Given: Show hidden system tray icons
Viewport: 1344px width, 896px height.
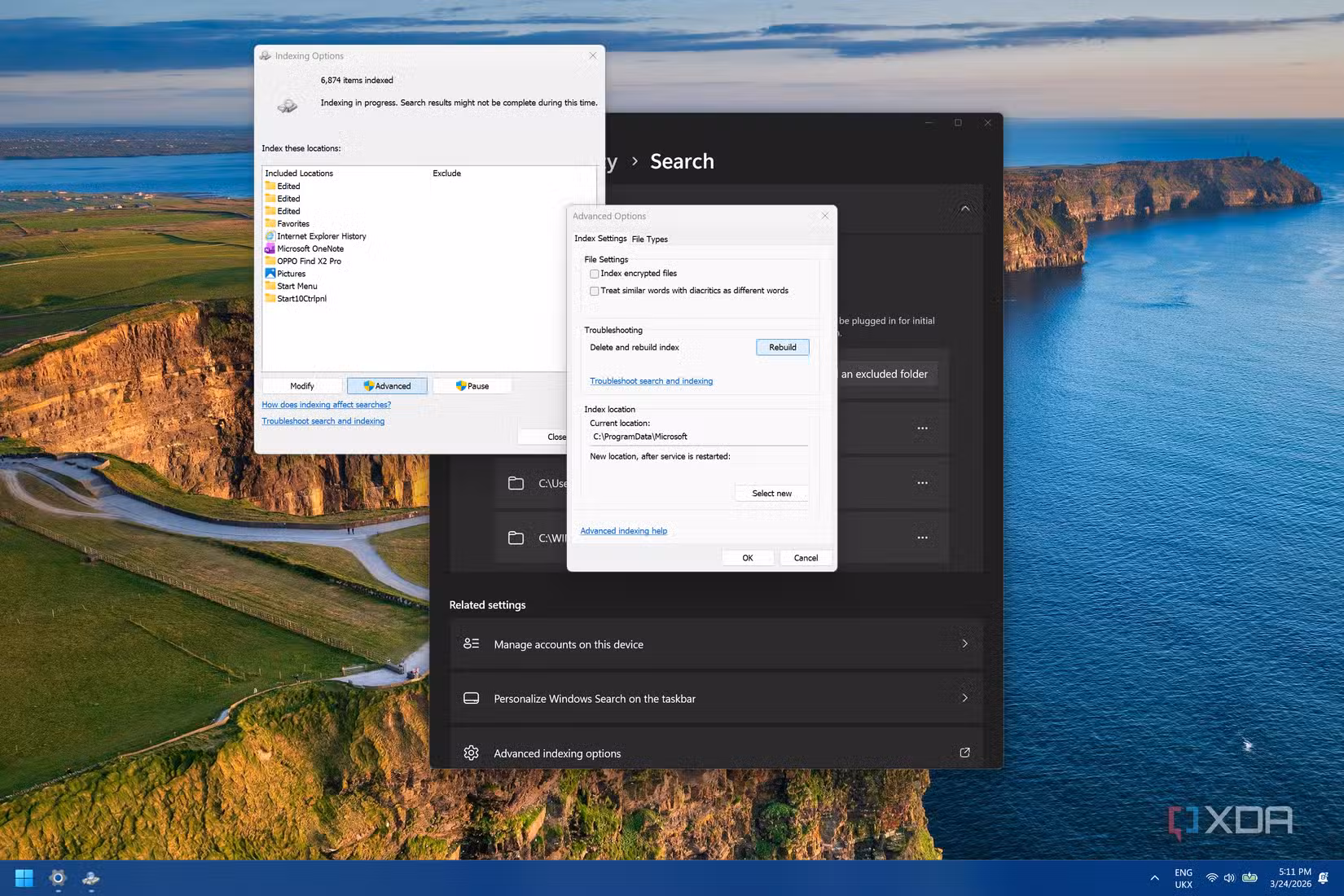Looking at the screenshot, I should click(1154, 878).
